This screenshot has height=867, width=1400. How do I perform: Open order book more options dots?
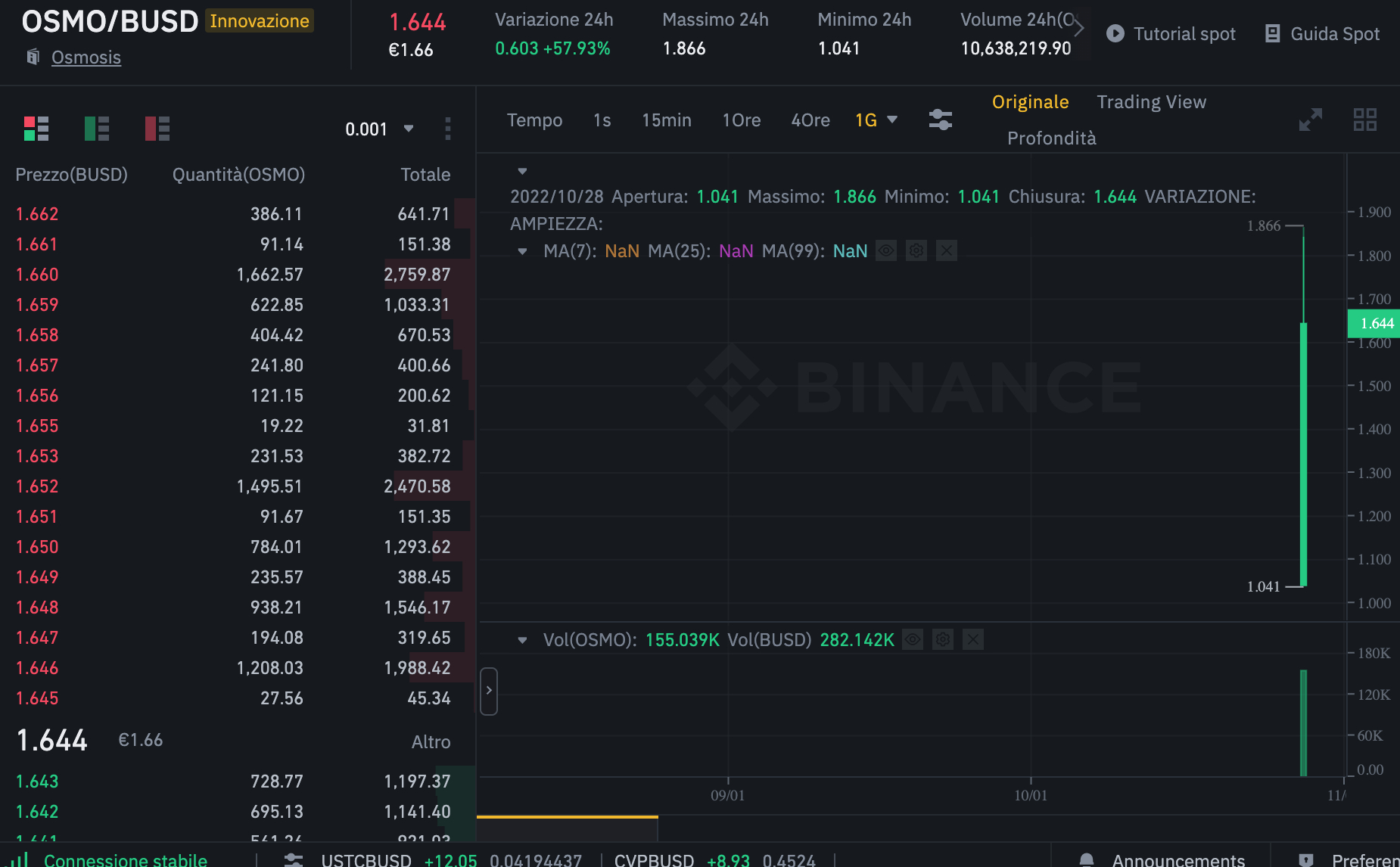tap(448, 129)
